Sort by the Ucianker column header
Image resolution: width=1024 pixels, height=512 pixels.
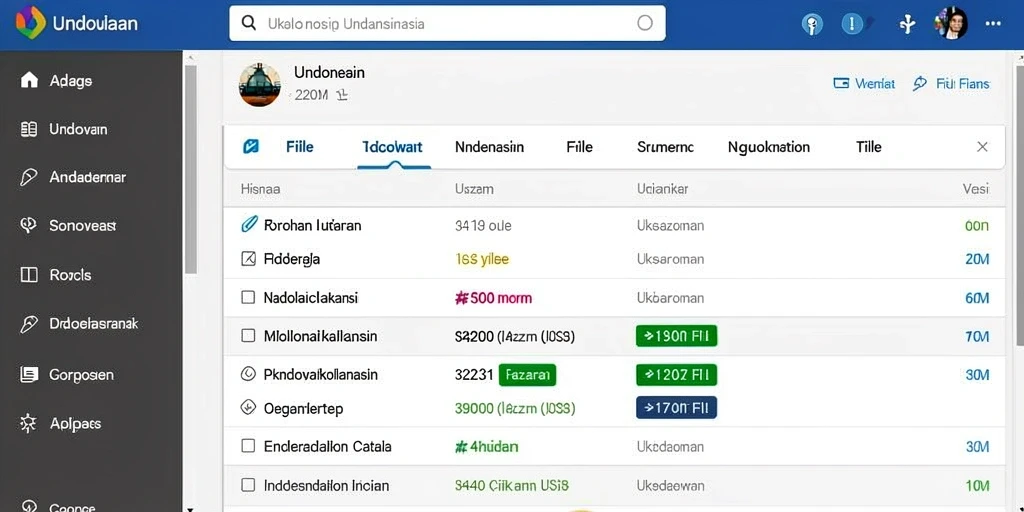point(662,189)
